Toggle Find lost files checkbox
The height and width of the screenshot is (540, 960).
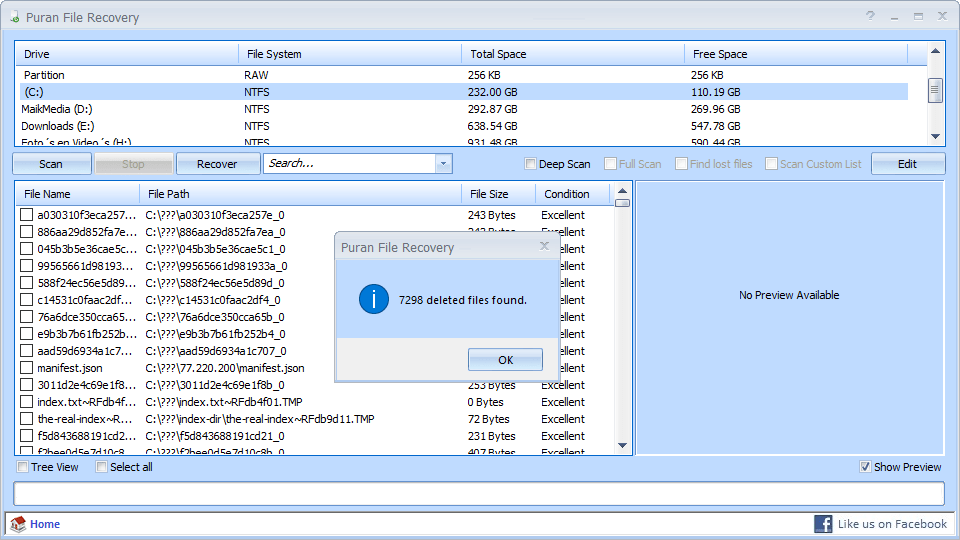(681, 163)
